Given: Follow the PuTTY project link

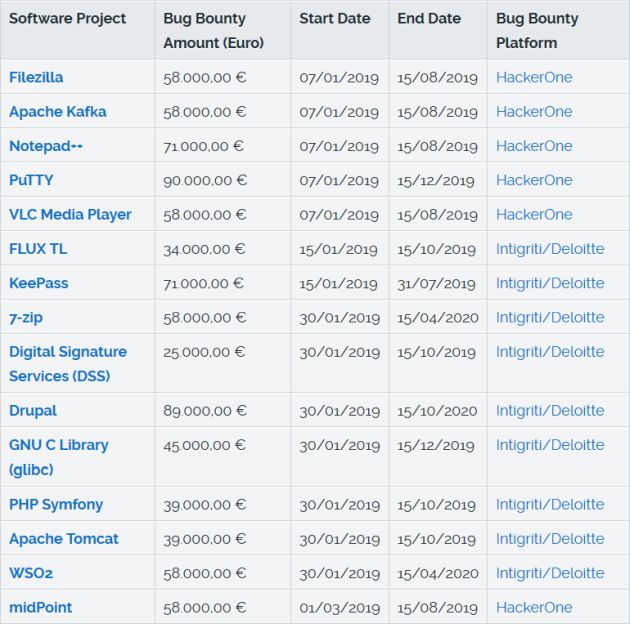Looking at the screenshot, I should coord(31,180).
